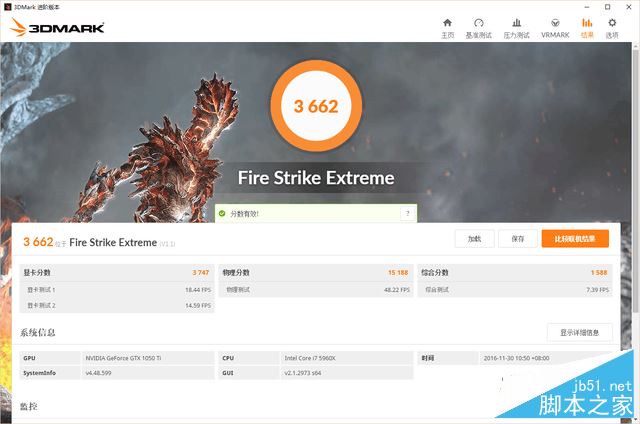
Task: Close the 3DMark window
Action: tap(629, 7)
